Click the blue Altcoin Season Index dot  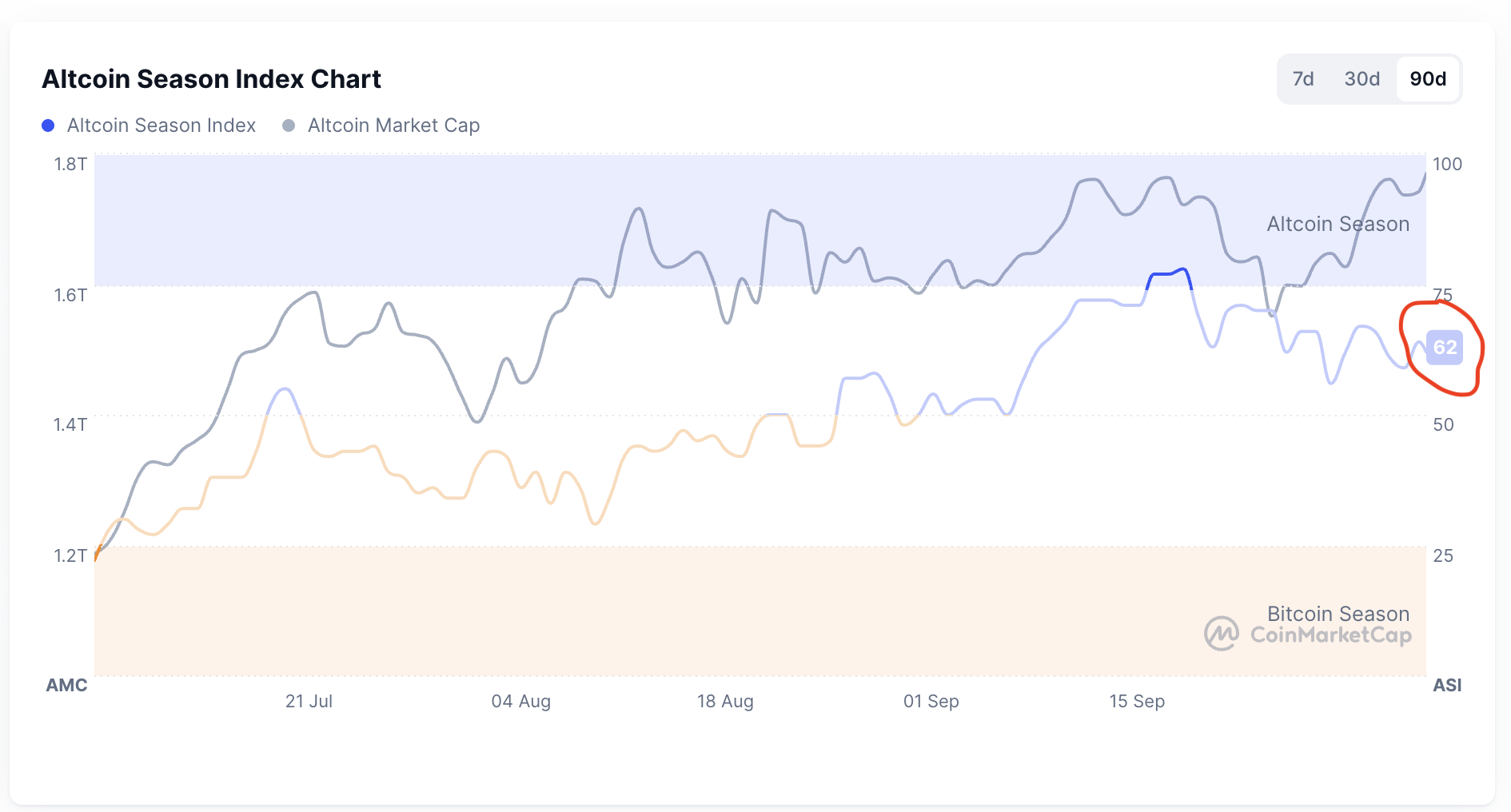[48, 125]
